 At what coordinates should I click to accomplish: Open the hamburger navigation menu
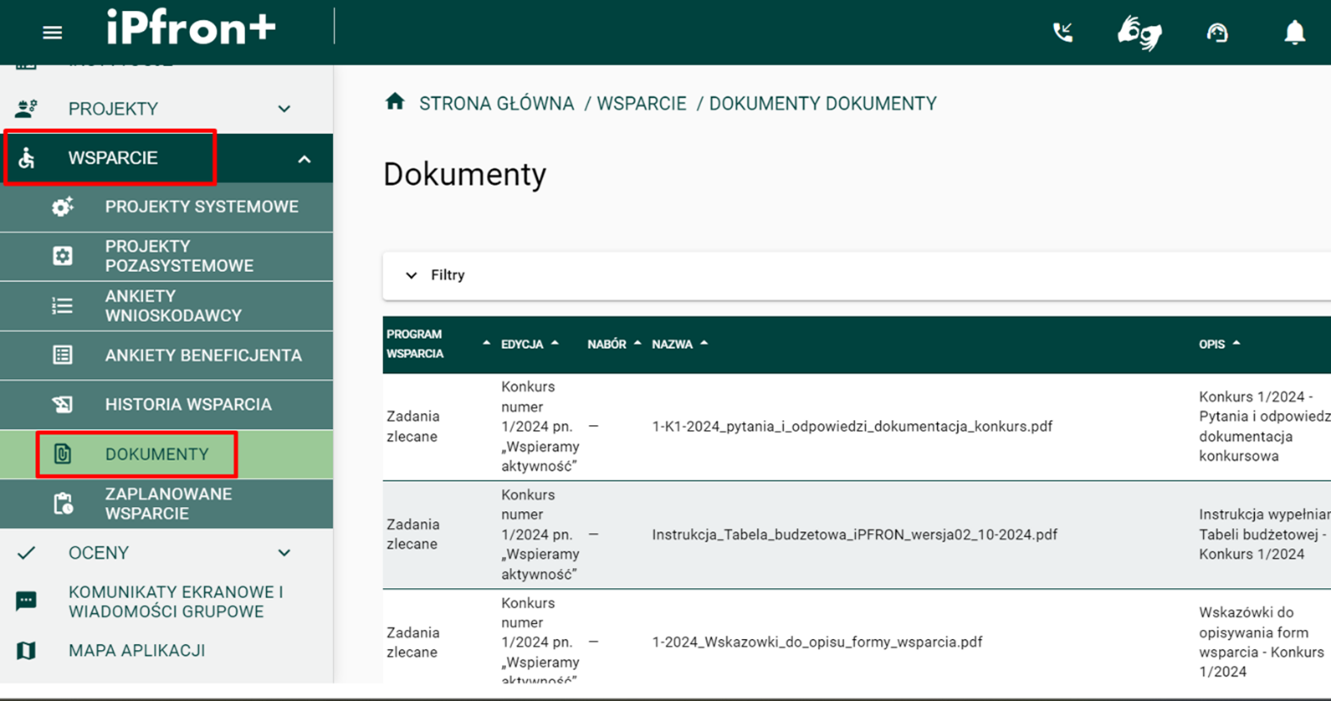[x=52, y=33]
